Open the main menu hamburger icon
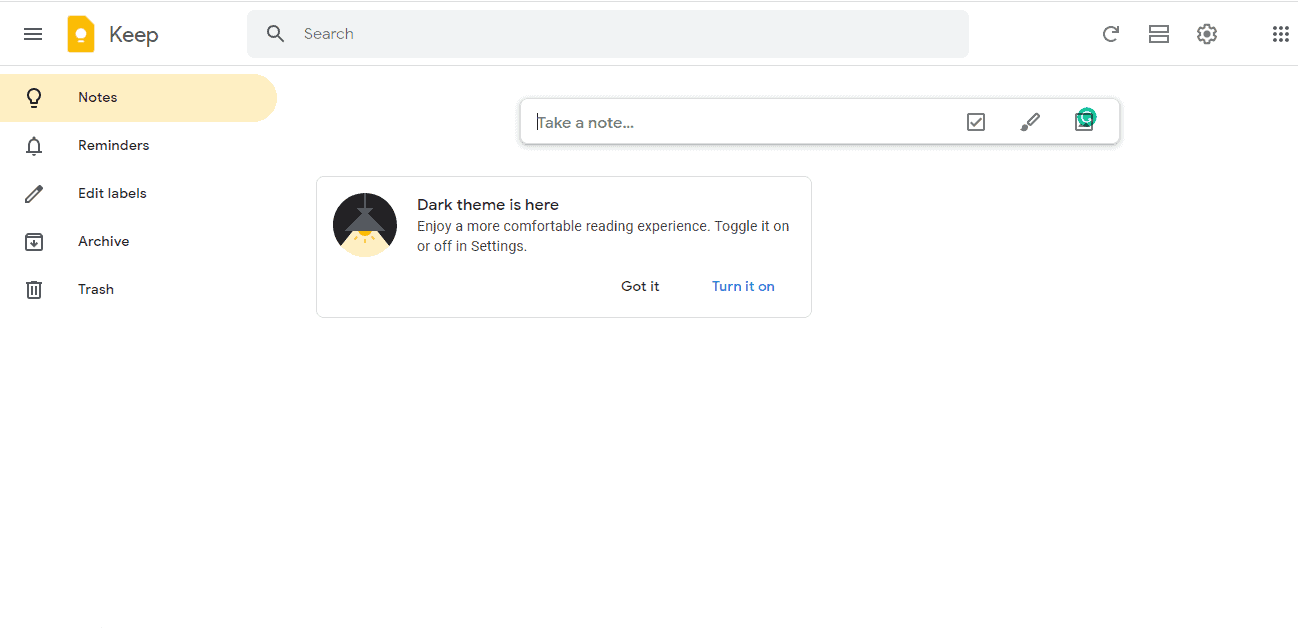The width and height of the screenshot is (1298, 628). [33, 34]
